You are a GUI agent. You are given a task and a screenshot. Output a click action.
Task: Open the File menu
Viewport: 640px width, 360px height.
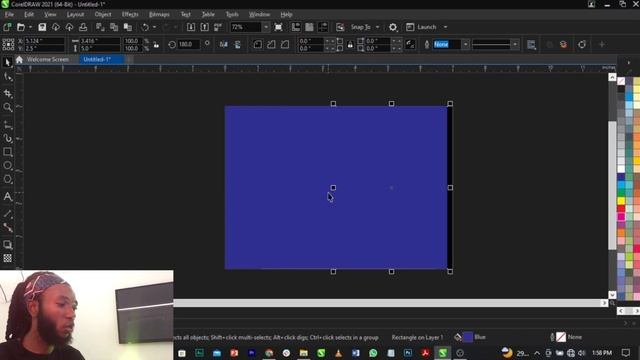click(x=9, y=14)
